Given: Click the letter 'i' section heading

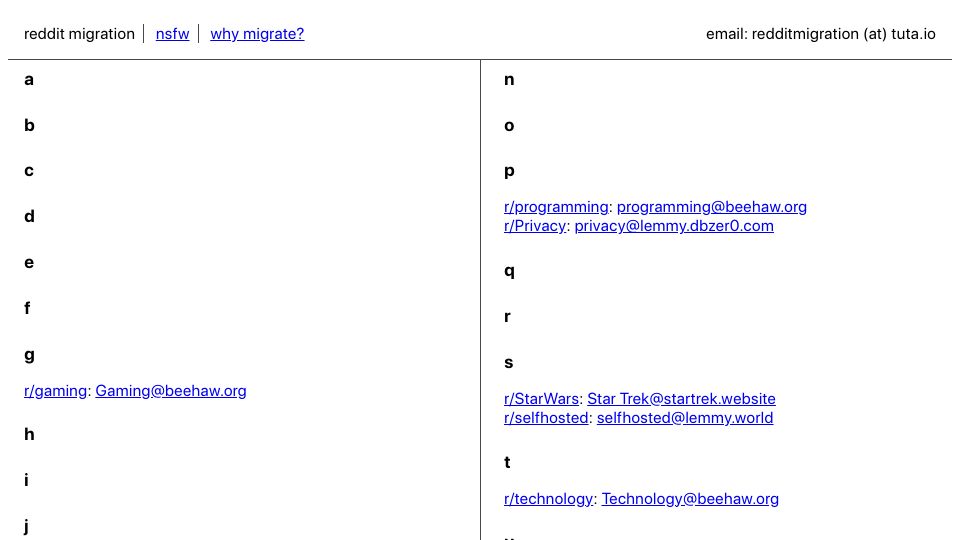Looking at the screenshot, I should [26, 480].
